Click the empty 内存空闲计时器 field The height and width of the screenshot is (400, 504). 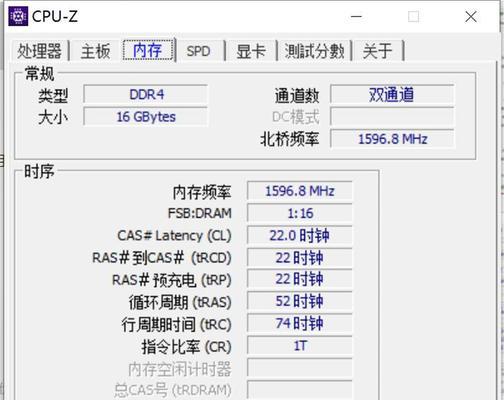[x=299, y=368]
